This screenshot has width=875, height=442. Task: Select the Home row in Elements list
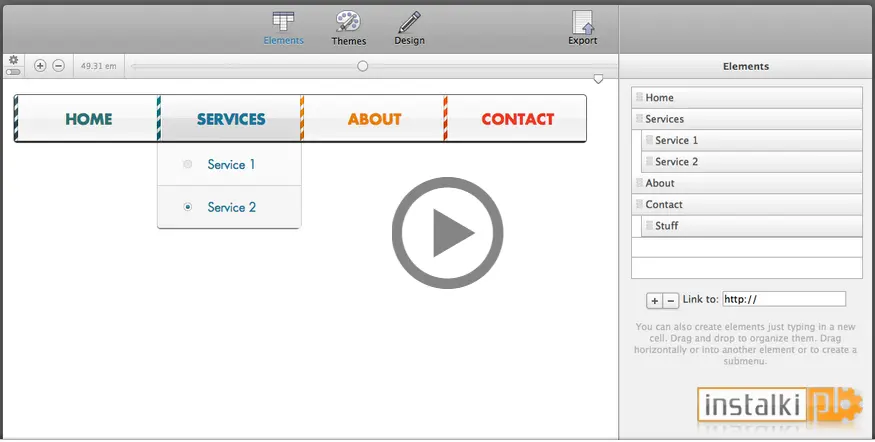pyautogui.click(x=747, y=98)
